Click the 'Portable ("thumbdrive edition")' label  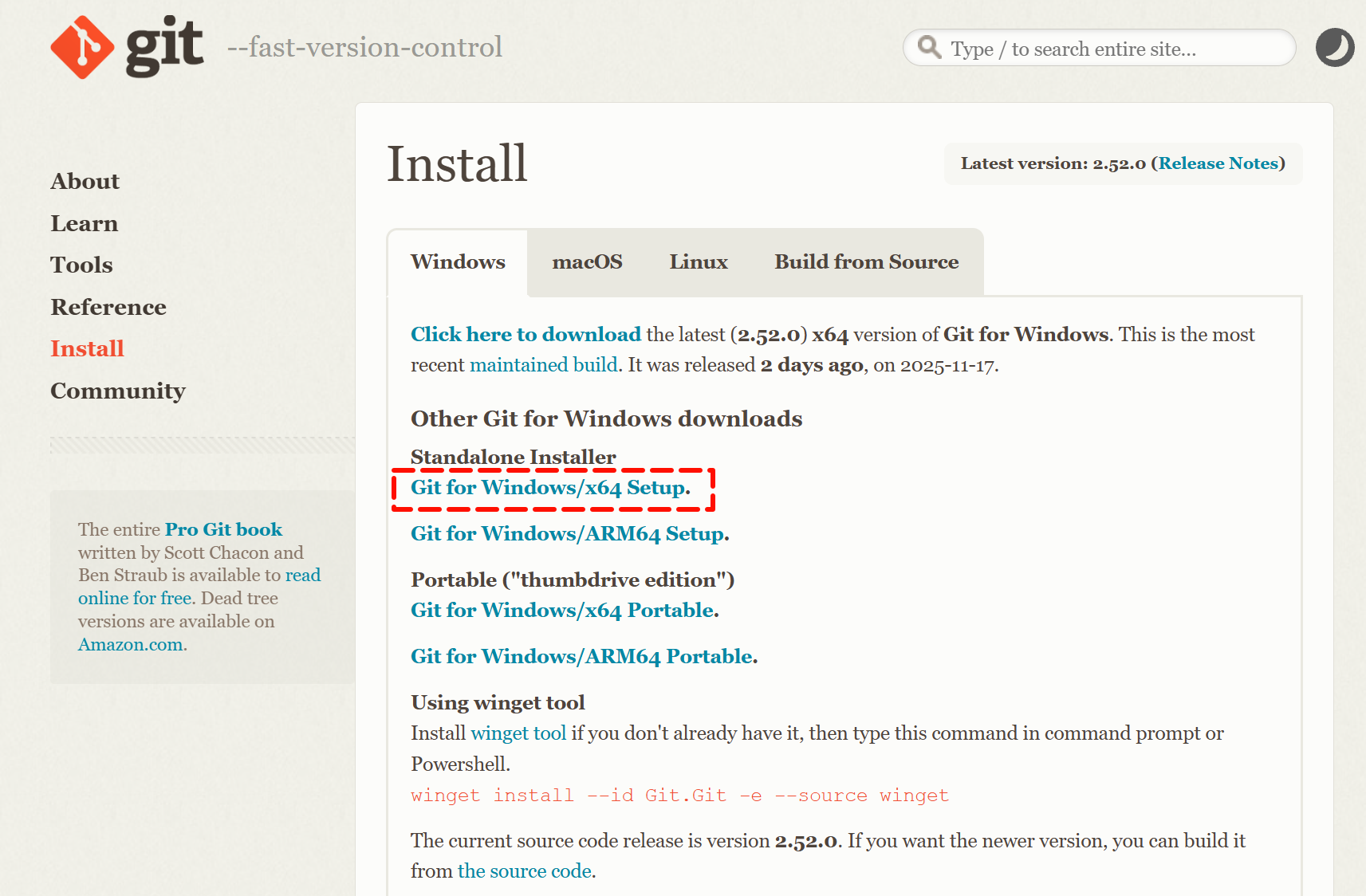[573, 580]
